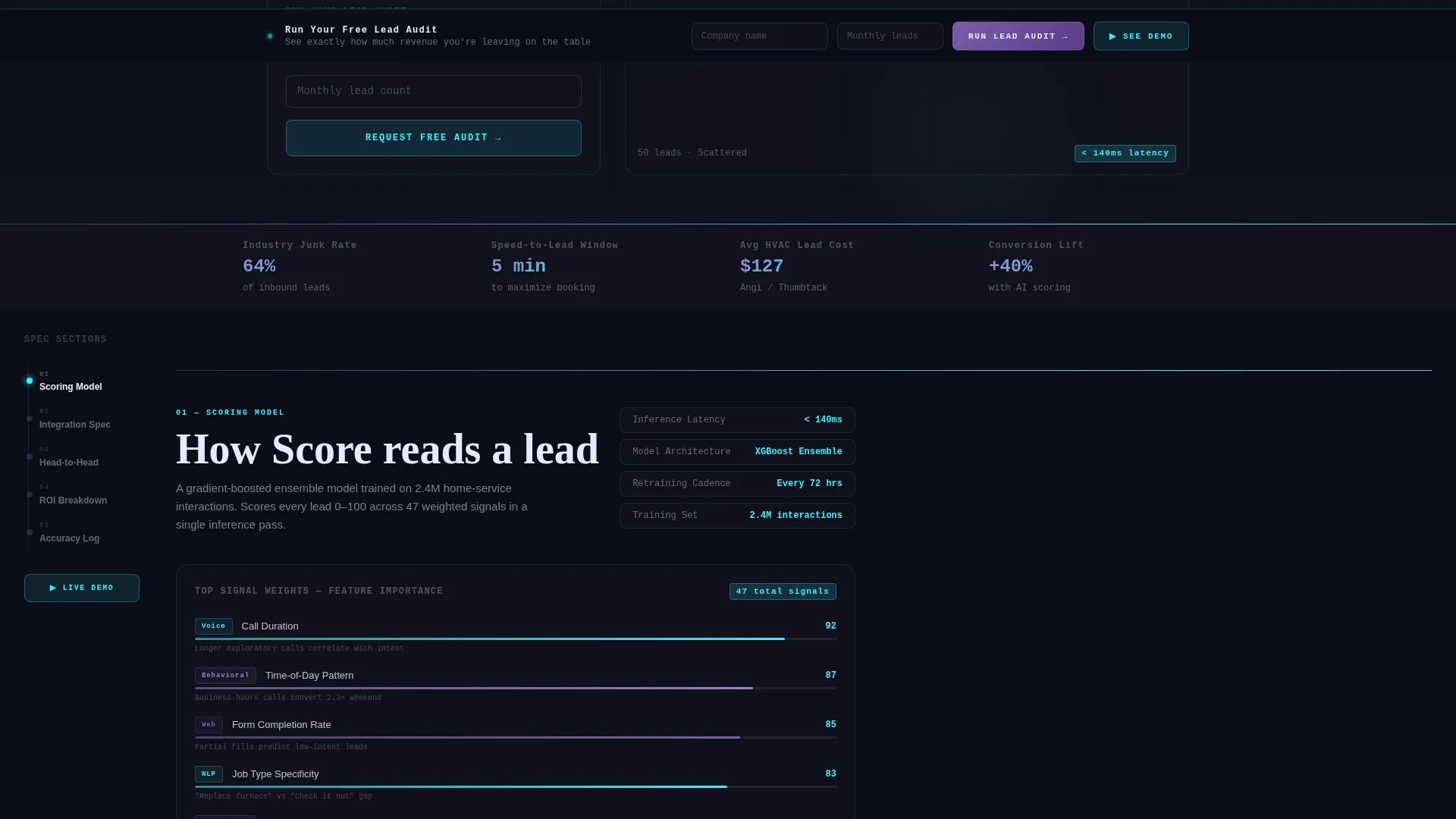This screenshot has width=1456, height=819.
Task: Click the NLP tag on Job Type Specificity
Action: 209,774
